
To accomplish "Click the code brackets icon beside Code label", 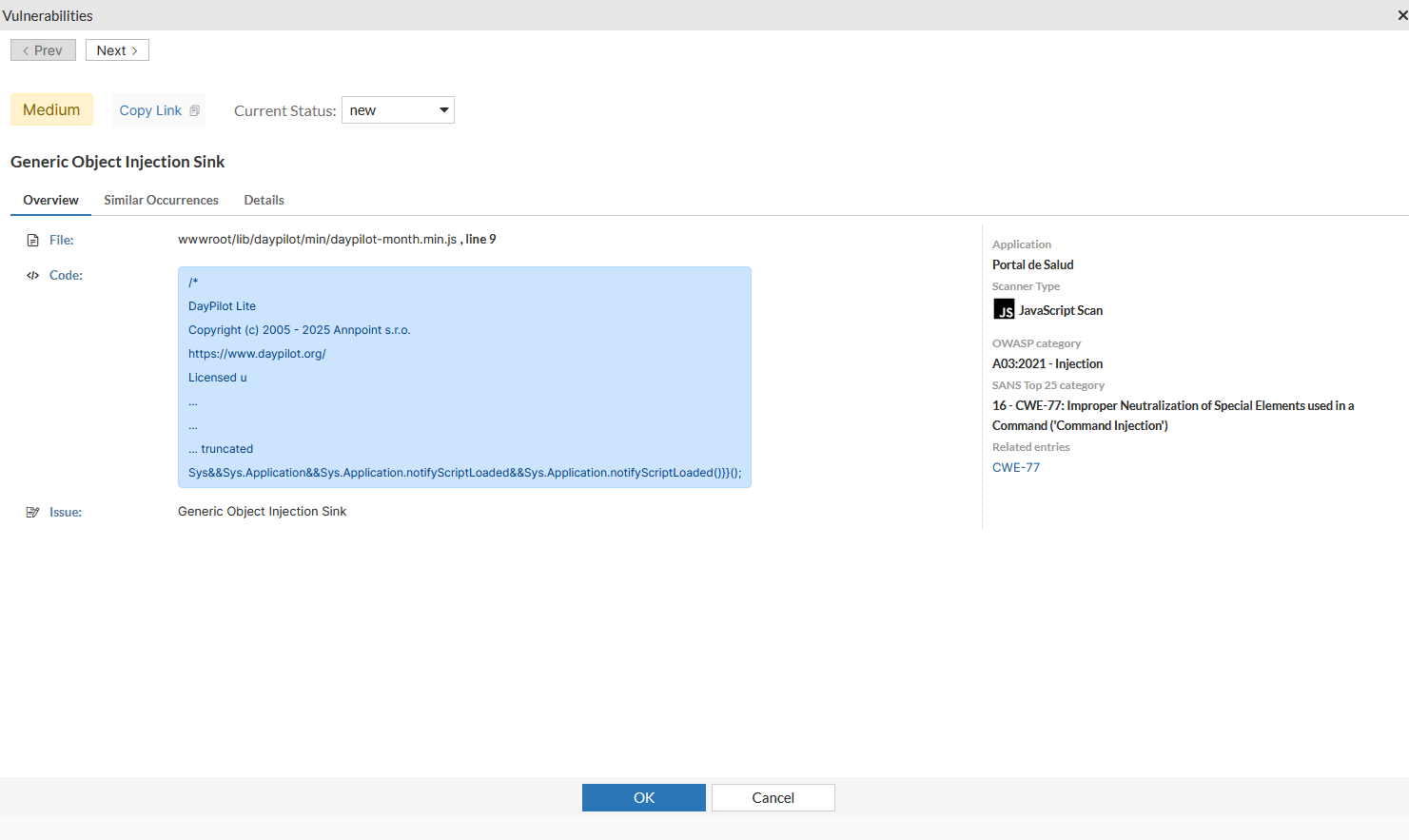I will click(x=33, y=276).
